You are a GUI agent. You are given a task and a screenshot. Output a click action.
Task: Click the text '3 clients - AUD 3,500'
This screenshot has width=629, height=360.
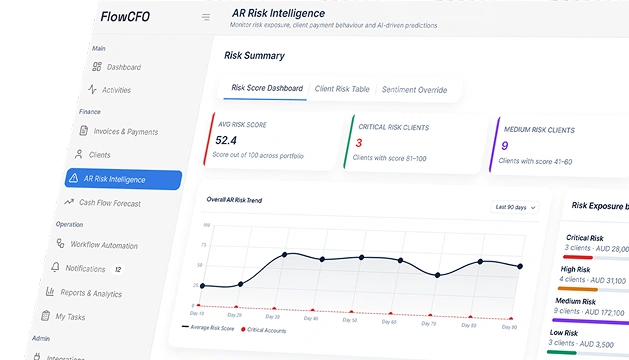pyautogui.click(x=581, y=343)
